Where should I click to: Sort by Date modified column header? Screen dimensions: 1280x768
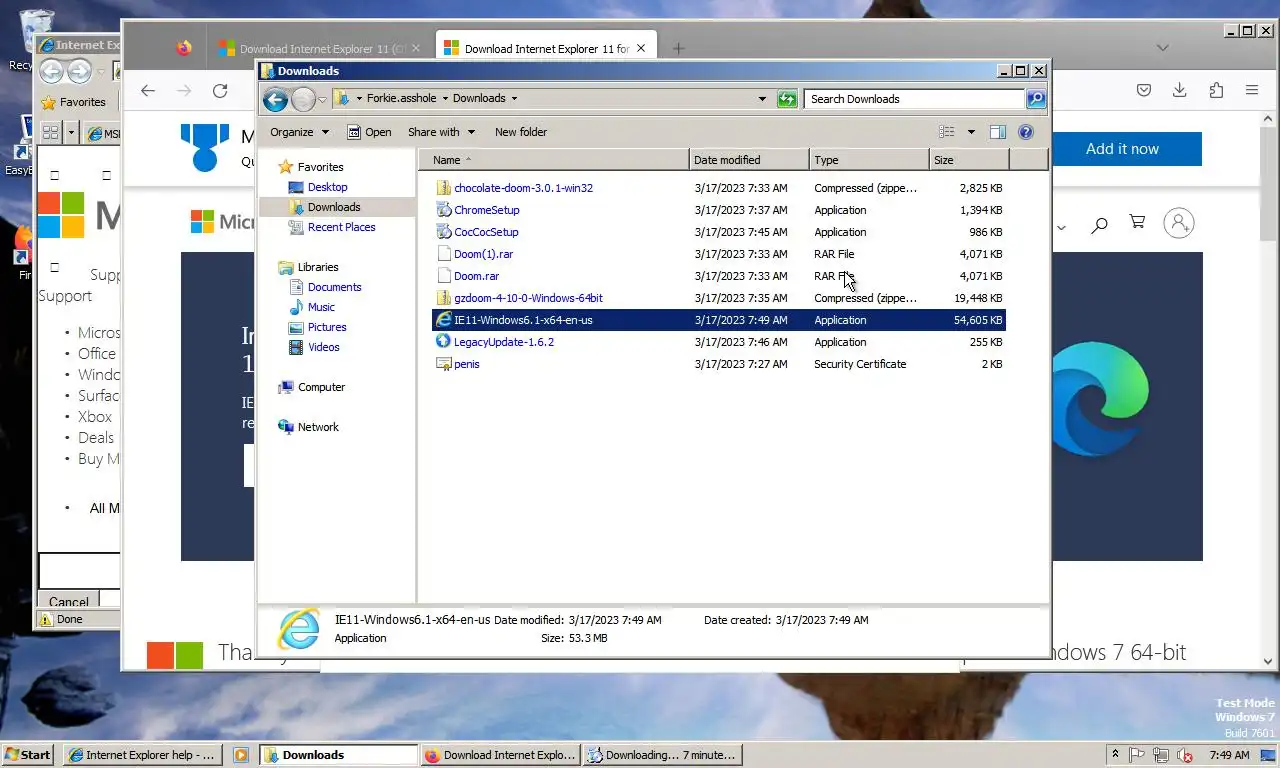749,160
